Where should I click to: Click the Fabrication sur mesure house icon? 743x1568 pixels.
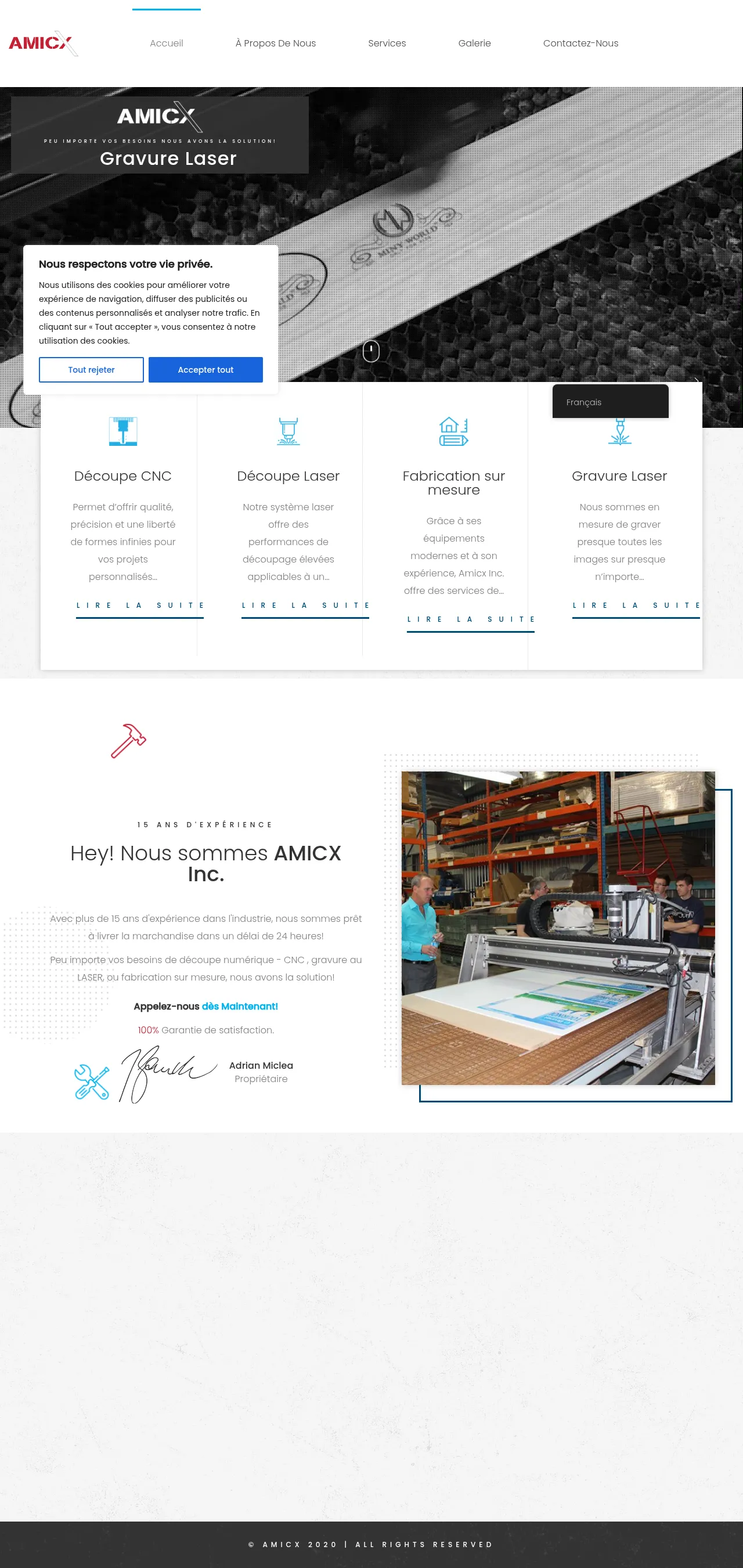pyautogui.click(x=453, y=431)
